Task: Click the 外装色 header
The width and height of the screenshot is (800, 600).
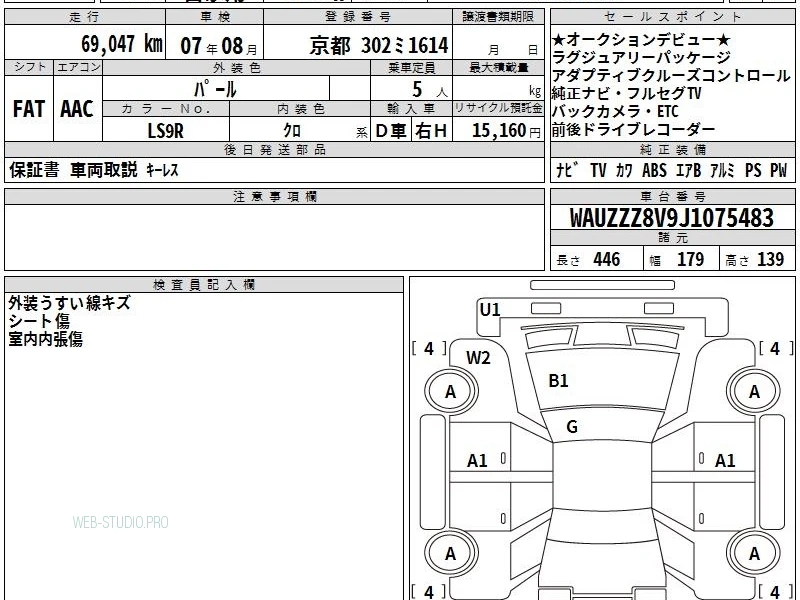Action: [236, 67]
